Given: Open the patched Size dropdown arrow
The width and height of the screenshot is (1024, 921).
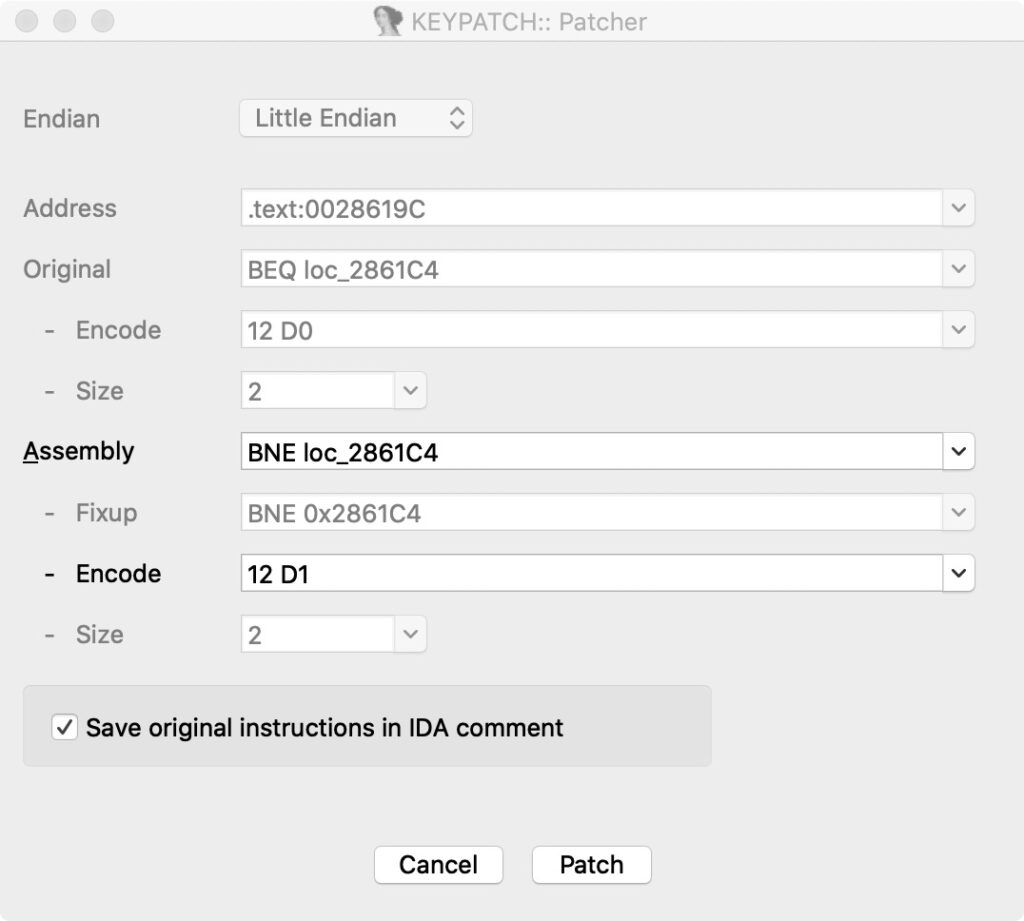Looking at the screenshot, I should [410, 635].
